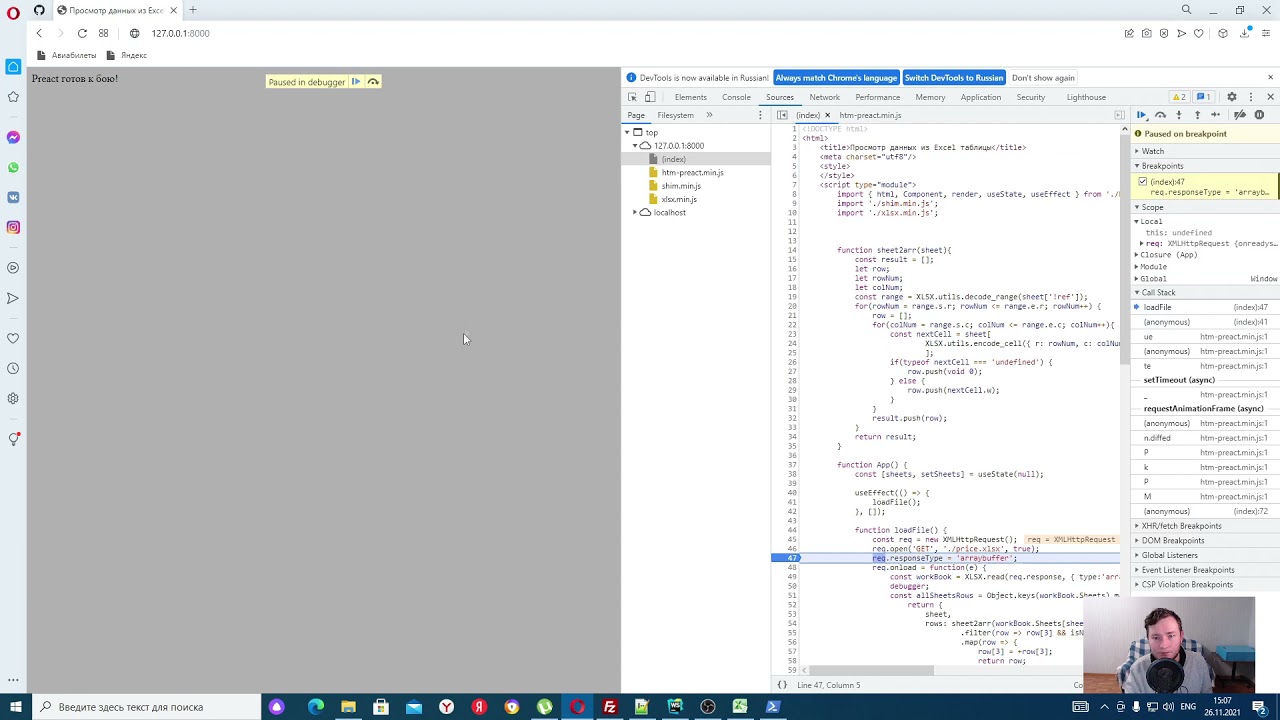This screenshot has height=720, width=1280.
Task: Click Switch DevTools to Russian button
Action: point(953,78)
